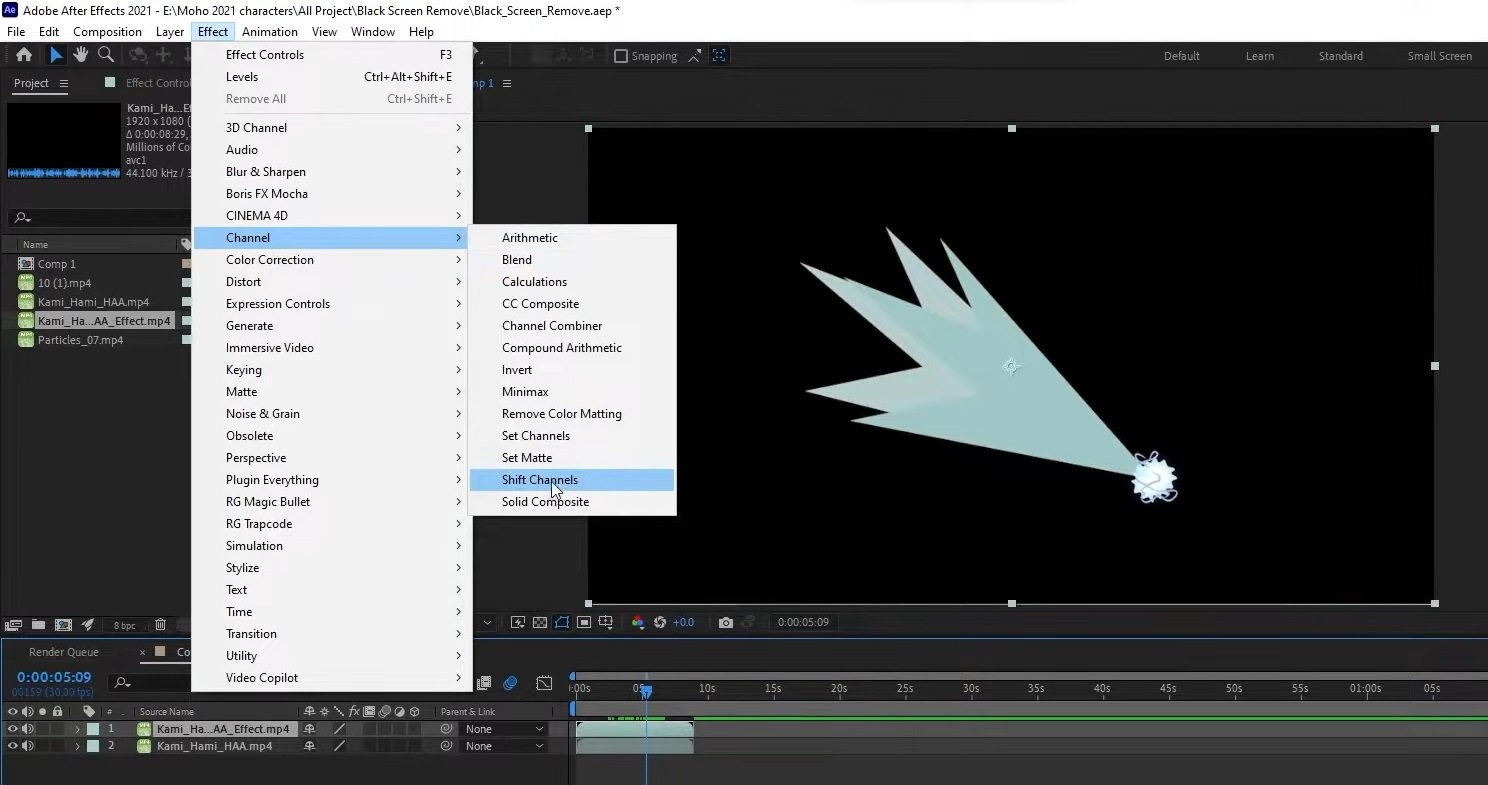
Task: Switch to the Small Screen workspace
Action: pyautogui.click(x=1439, y=56)
